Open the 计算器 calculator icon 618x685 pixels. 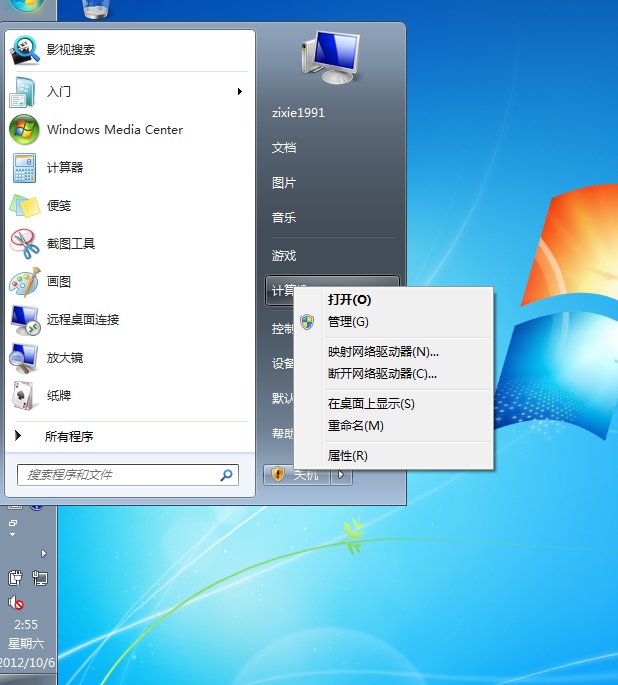[24, 168]
